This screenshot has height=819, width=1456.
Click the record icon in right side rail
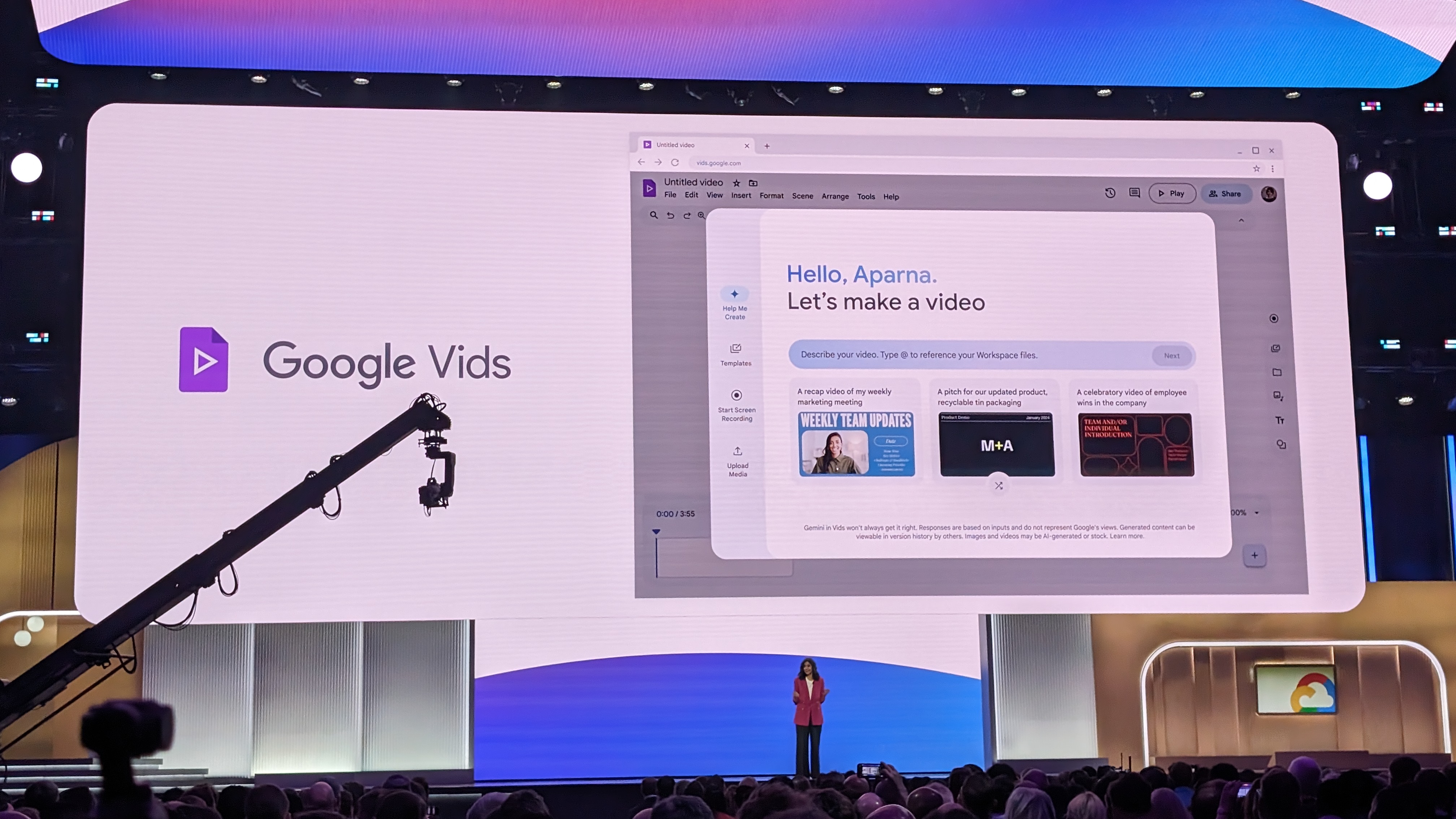[1273, 318]
